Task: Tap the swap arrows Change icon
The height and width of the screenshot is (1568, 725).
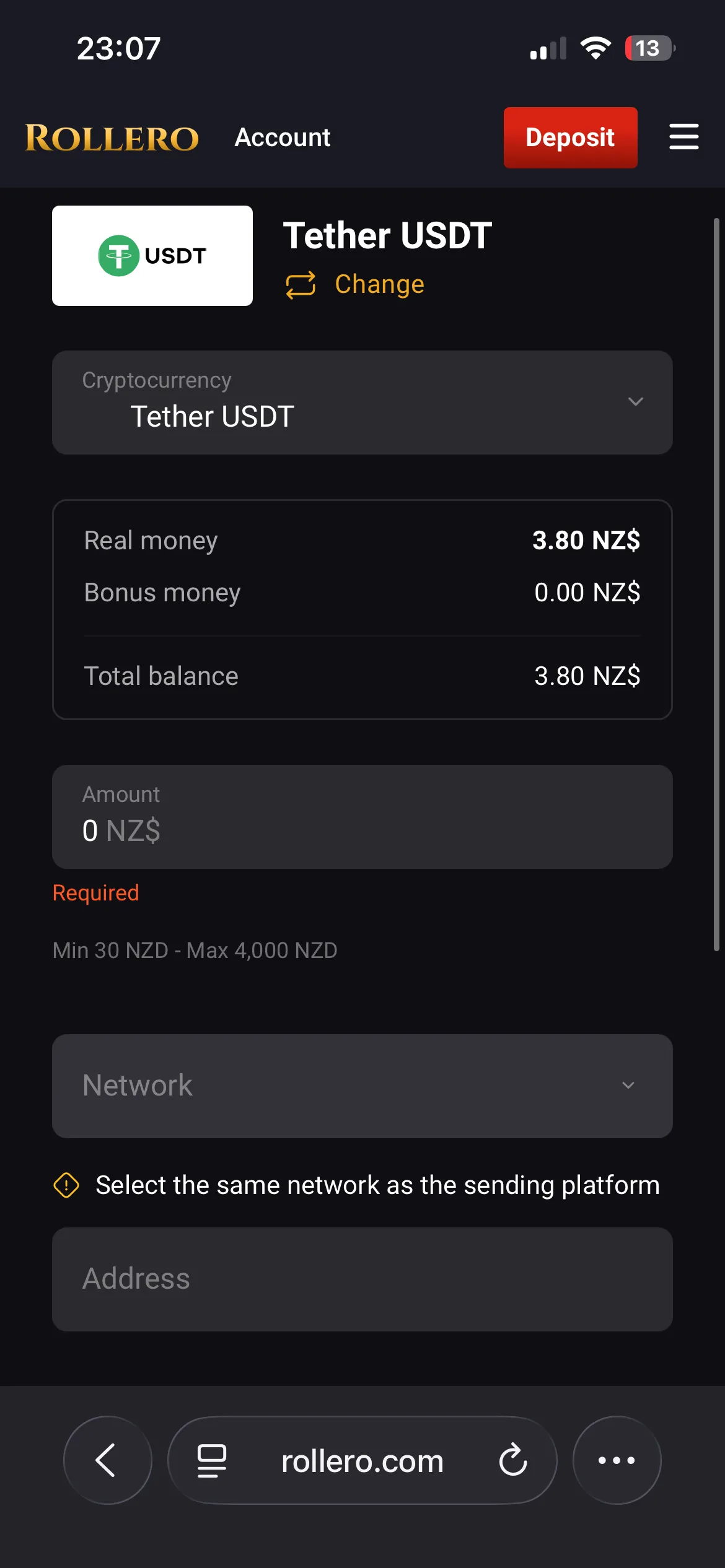Action: click(x=301, y=285)
